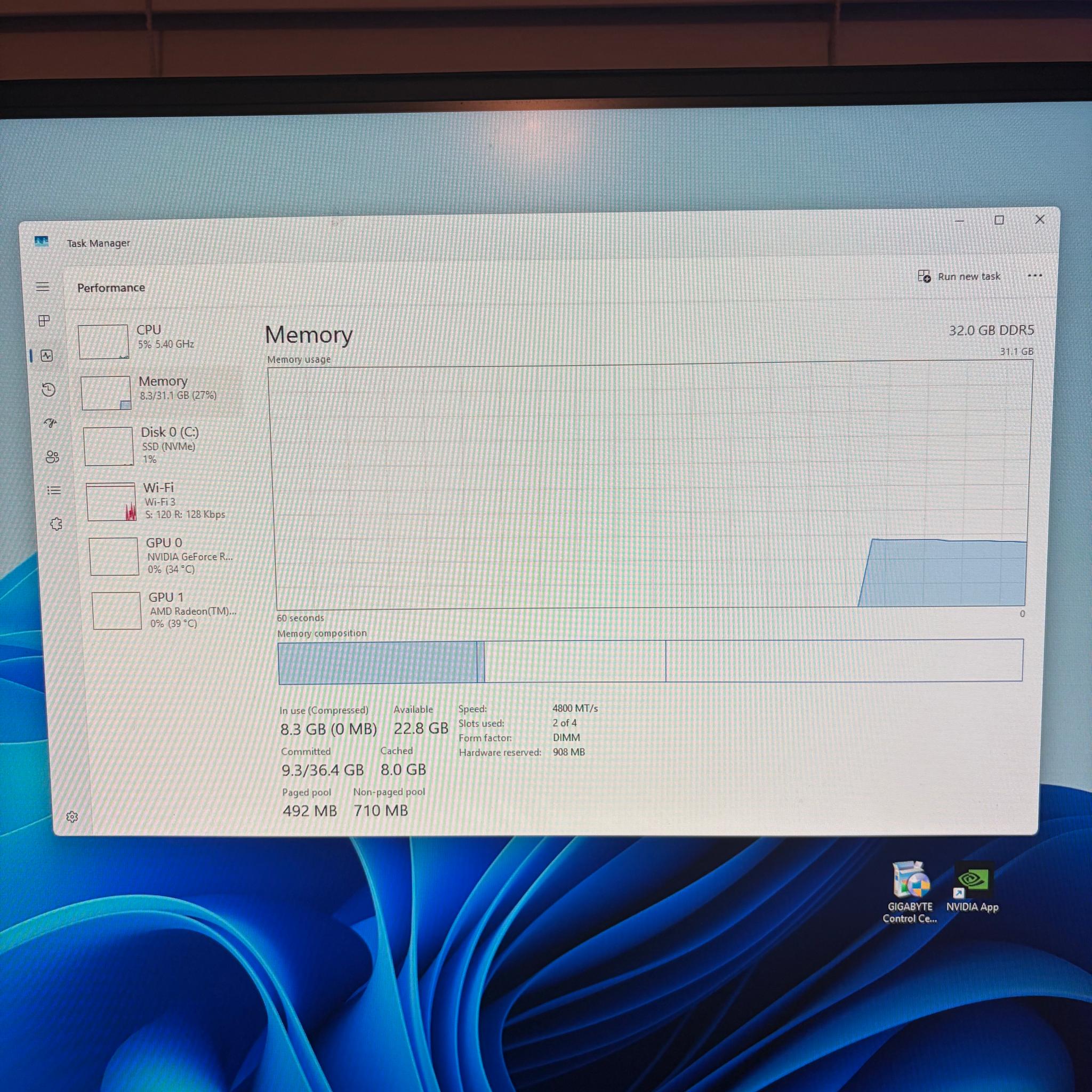Open the hamburger navigation menu
The width and height of the screenshot is (1092, 1092).
point(43,286)
